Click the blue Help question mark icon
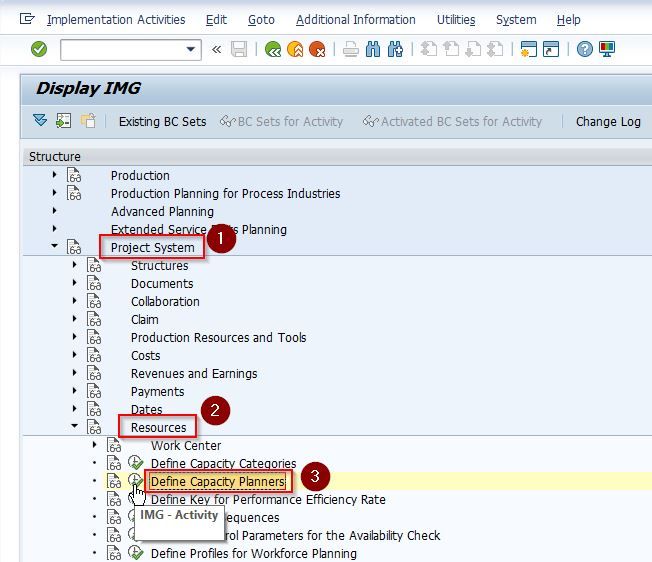The height and width of the screenshot is (562, 652). (585, 49)
